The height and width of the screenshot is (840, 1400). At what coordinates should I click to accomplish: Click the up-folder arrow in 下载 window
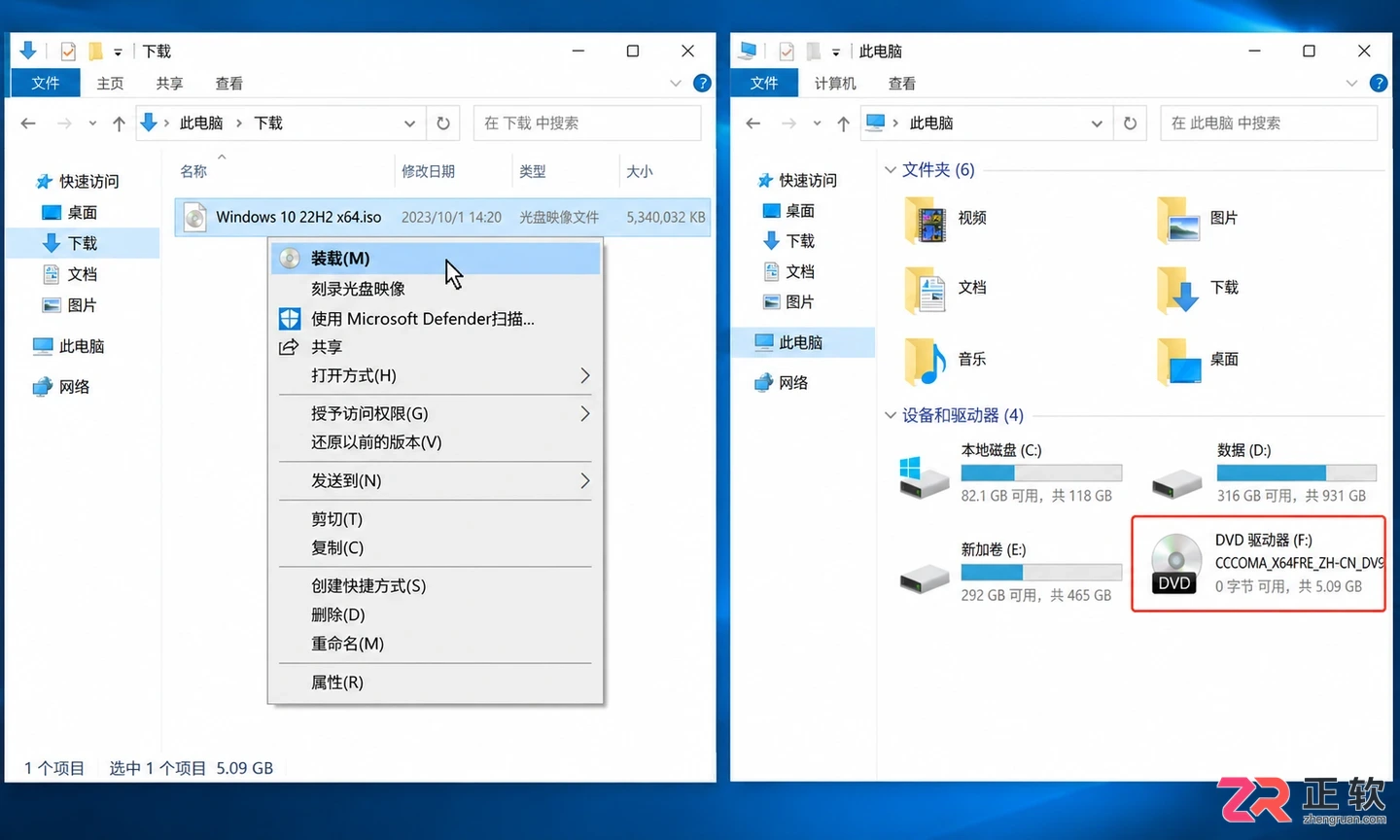tap(119, 123)
